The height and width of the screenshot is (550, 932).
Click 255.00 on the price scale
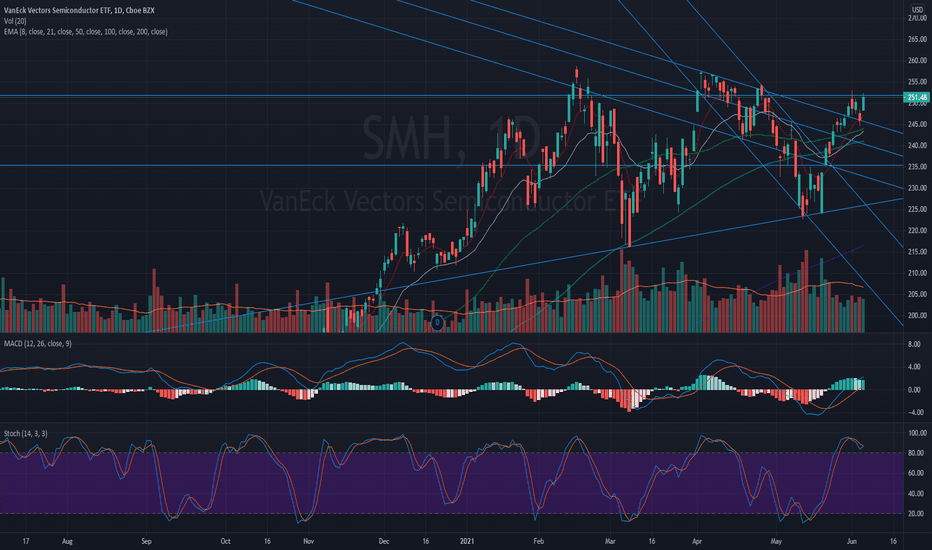click(x=917, y=82)
